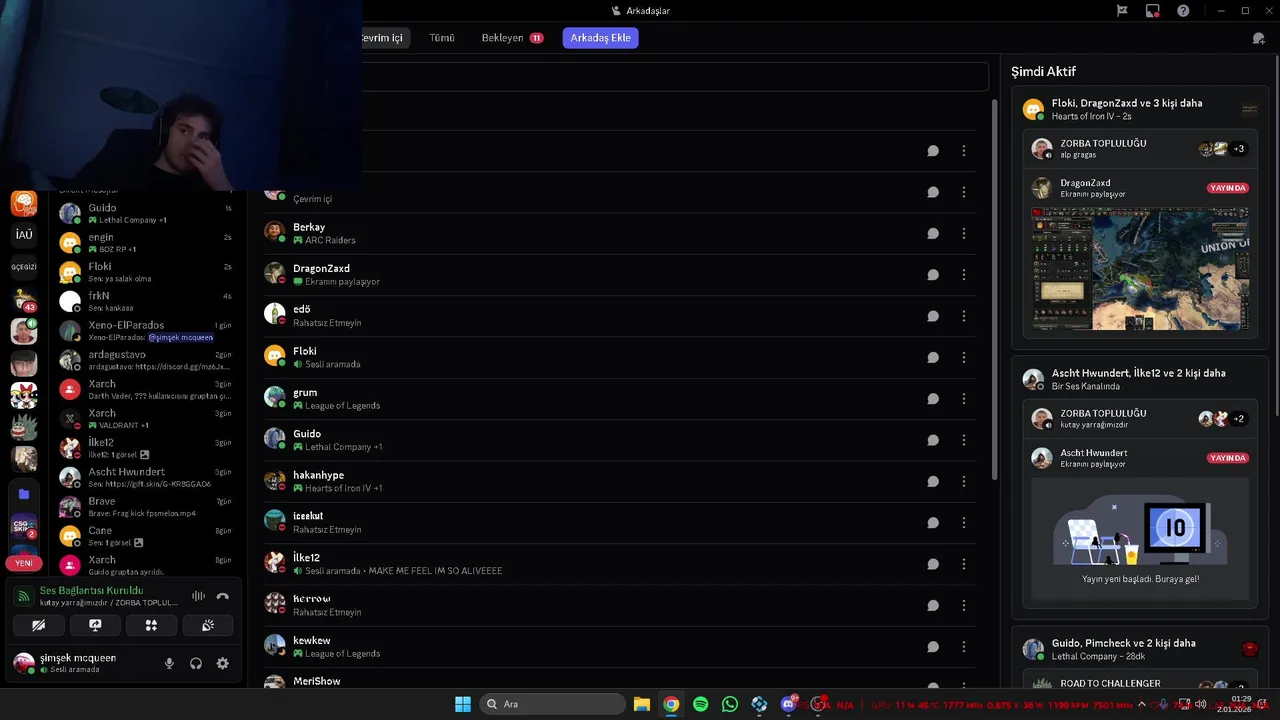Open Brave direct message
The width and height of the screenshot is (1280, 720).
click(x=146, y=507)
